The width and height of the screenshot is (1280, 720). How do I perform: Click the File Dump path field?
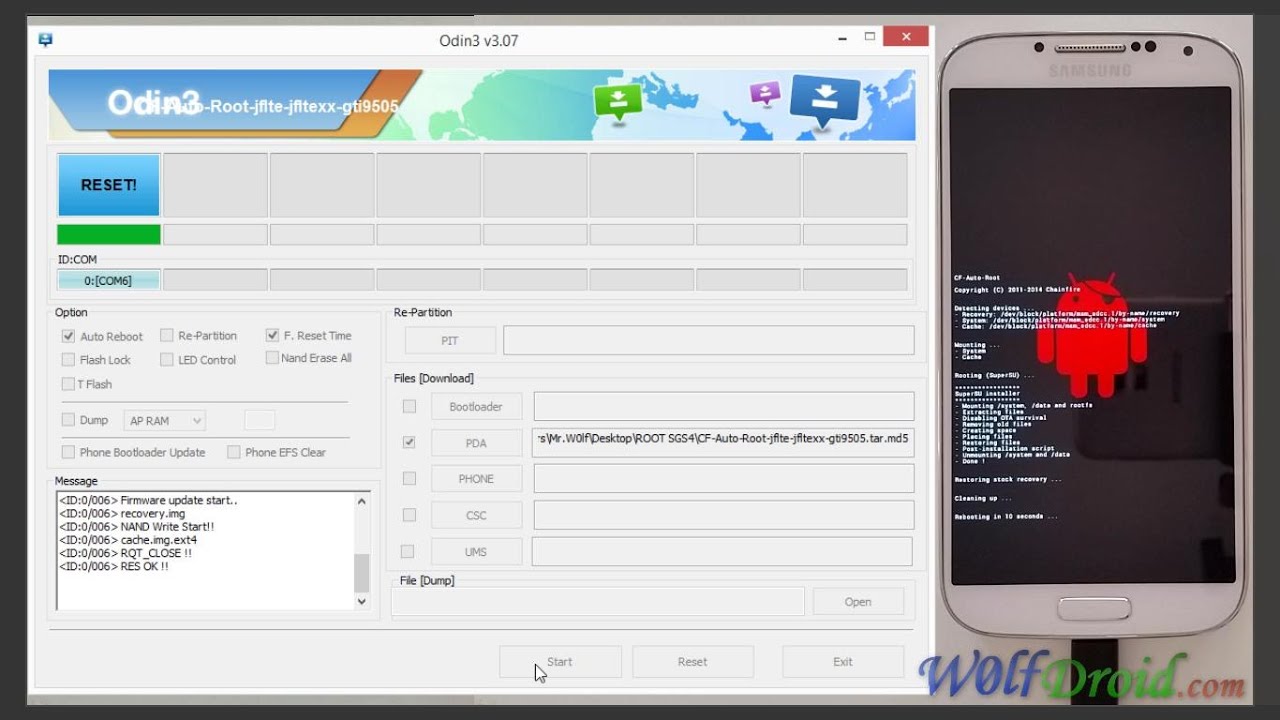[x=598, y=601]
